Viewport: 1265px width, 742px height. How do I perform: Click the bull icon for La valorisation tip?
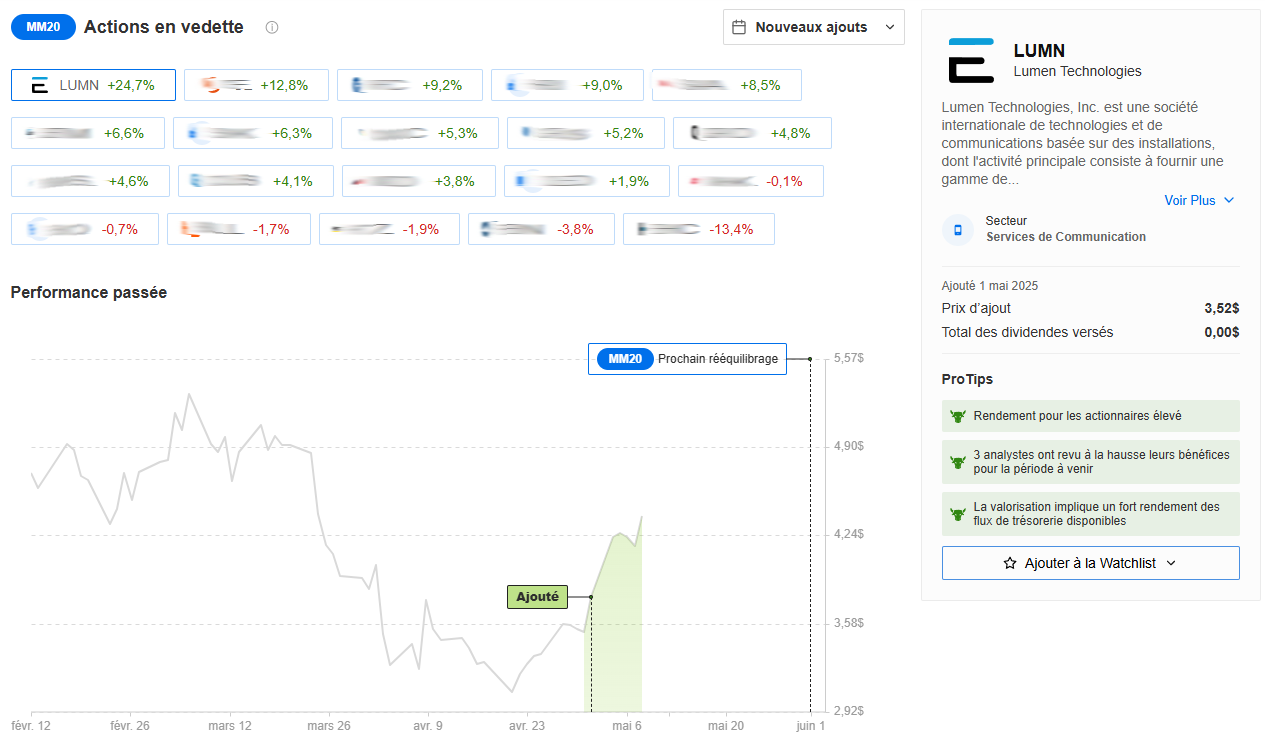pyautogui.click(x=957, y=514)
